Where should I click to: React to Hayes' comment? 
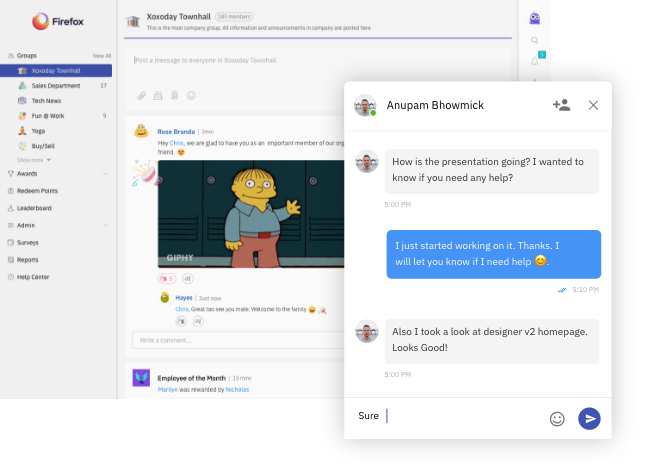coord(181,321)
